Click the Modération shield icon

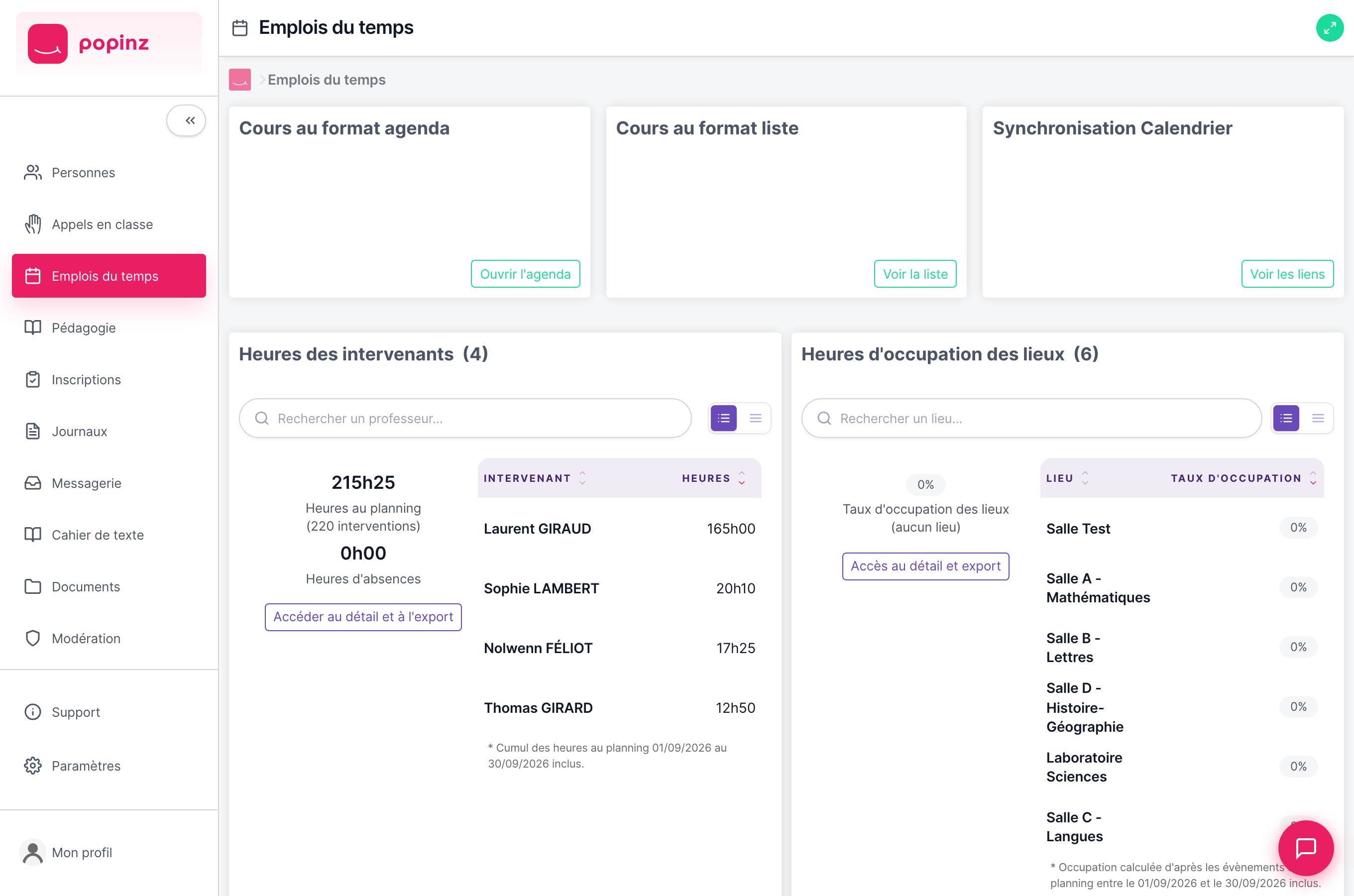point(32,638)
